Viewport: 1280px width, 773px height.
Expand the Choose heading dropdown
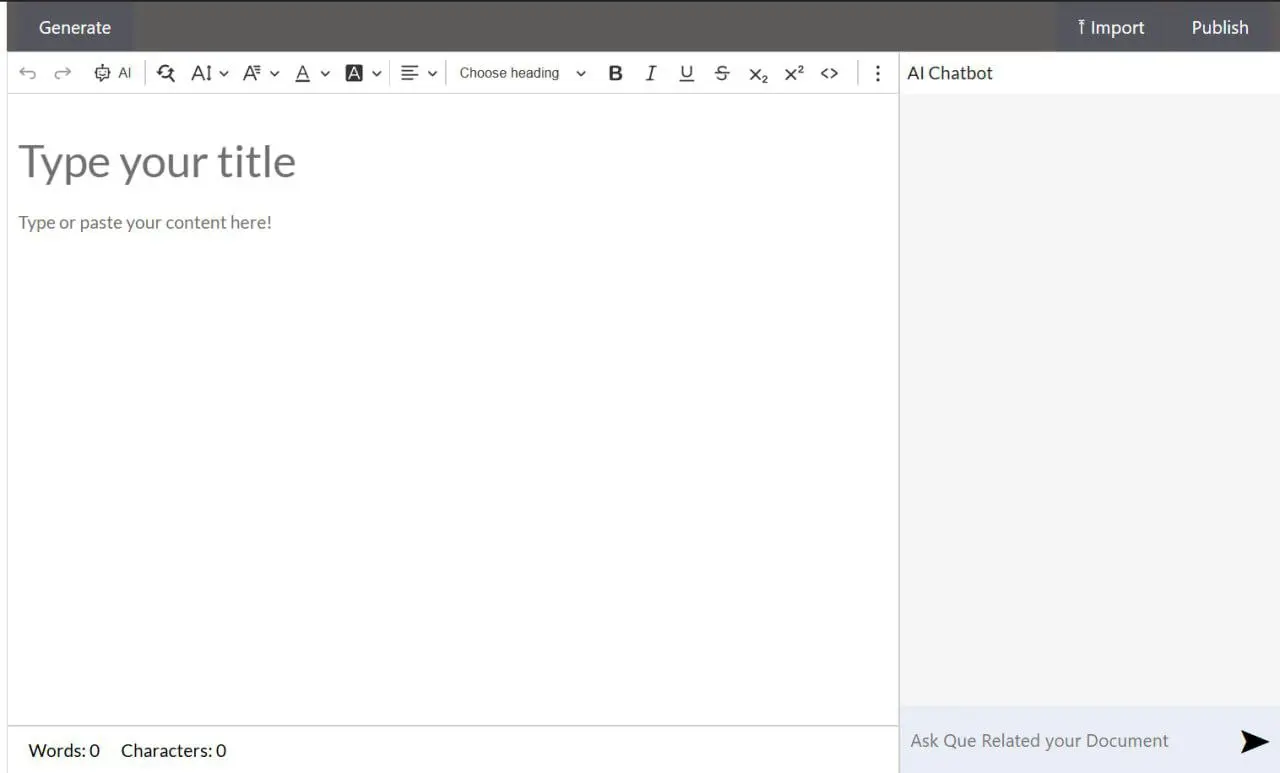(522, 73)
